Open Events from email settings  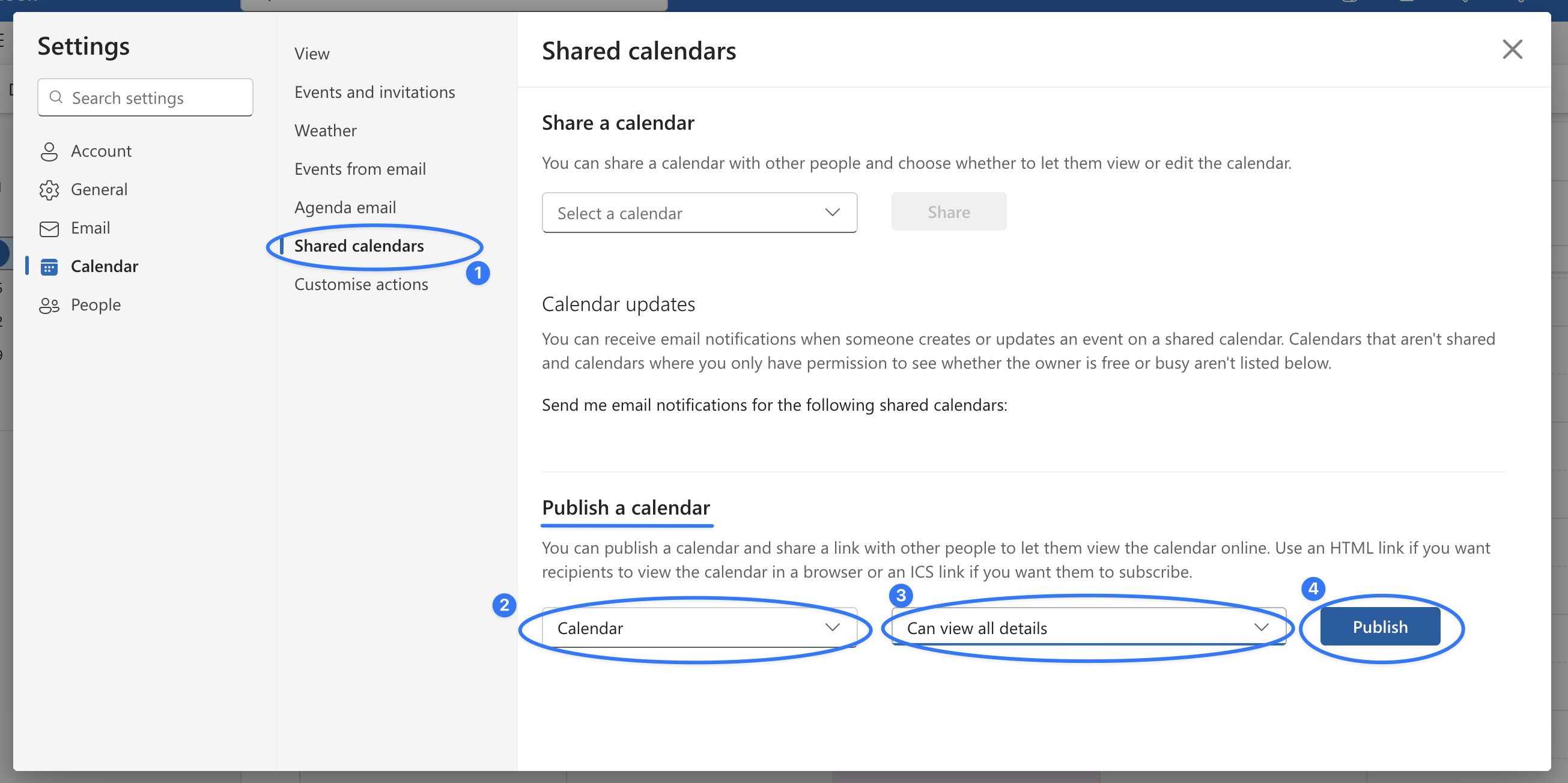tap(360, 169)
